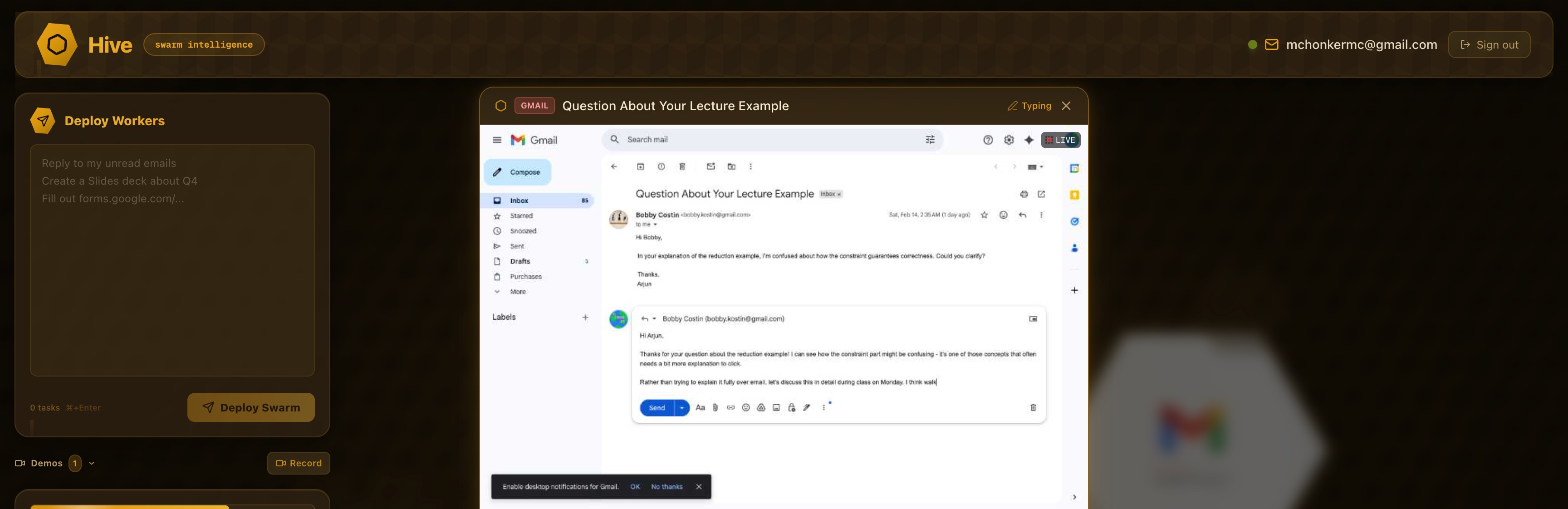This screenshot has height=509, width=1568.
Task: Click No thanks on notification prompt
Action: 666,486
